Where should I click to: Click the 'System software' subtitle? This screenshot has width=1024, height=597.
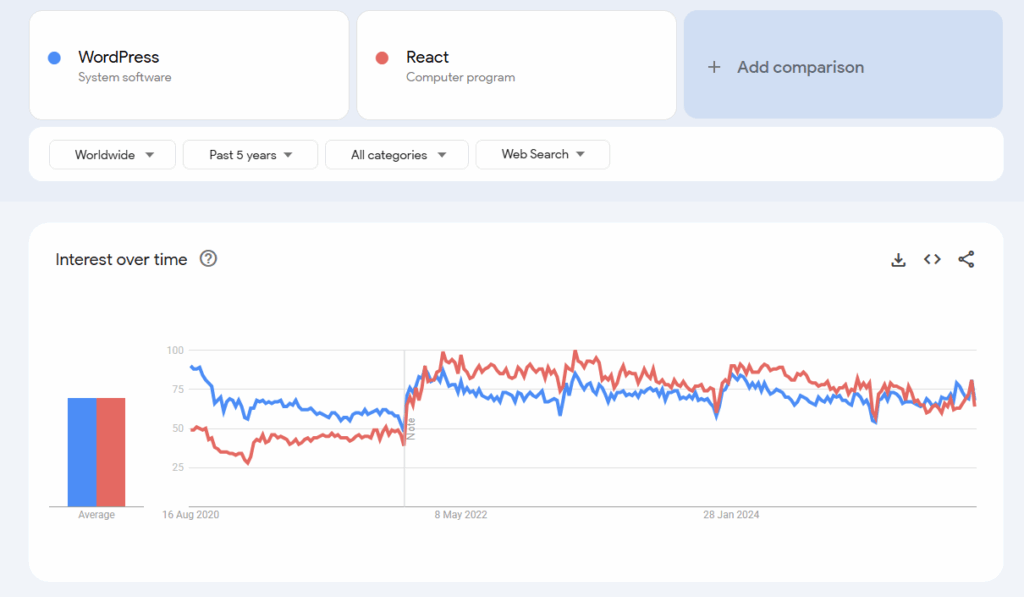coord(125,77)
